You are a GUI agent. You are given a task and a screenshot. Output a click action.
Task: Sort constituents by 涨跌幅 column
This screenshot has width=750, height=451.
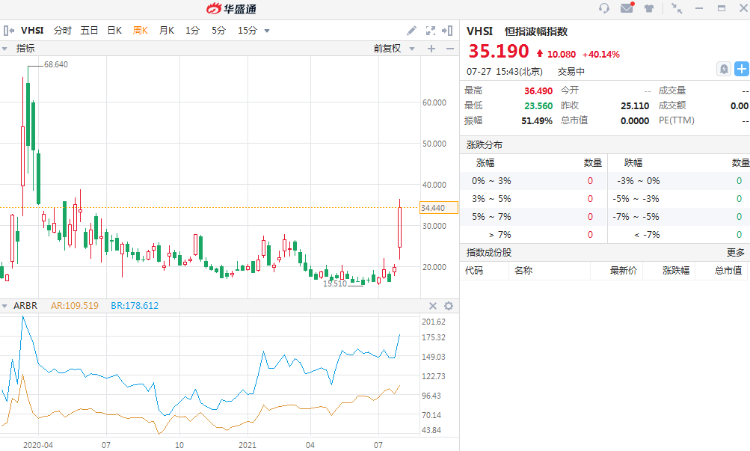[x=676, y=271]
